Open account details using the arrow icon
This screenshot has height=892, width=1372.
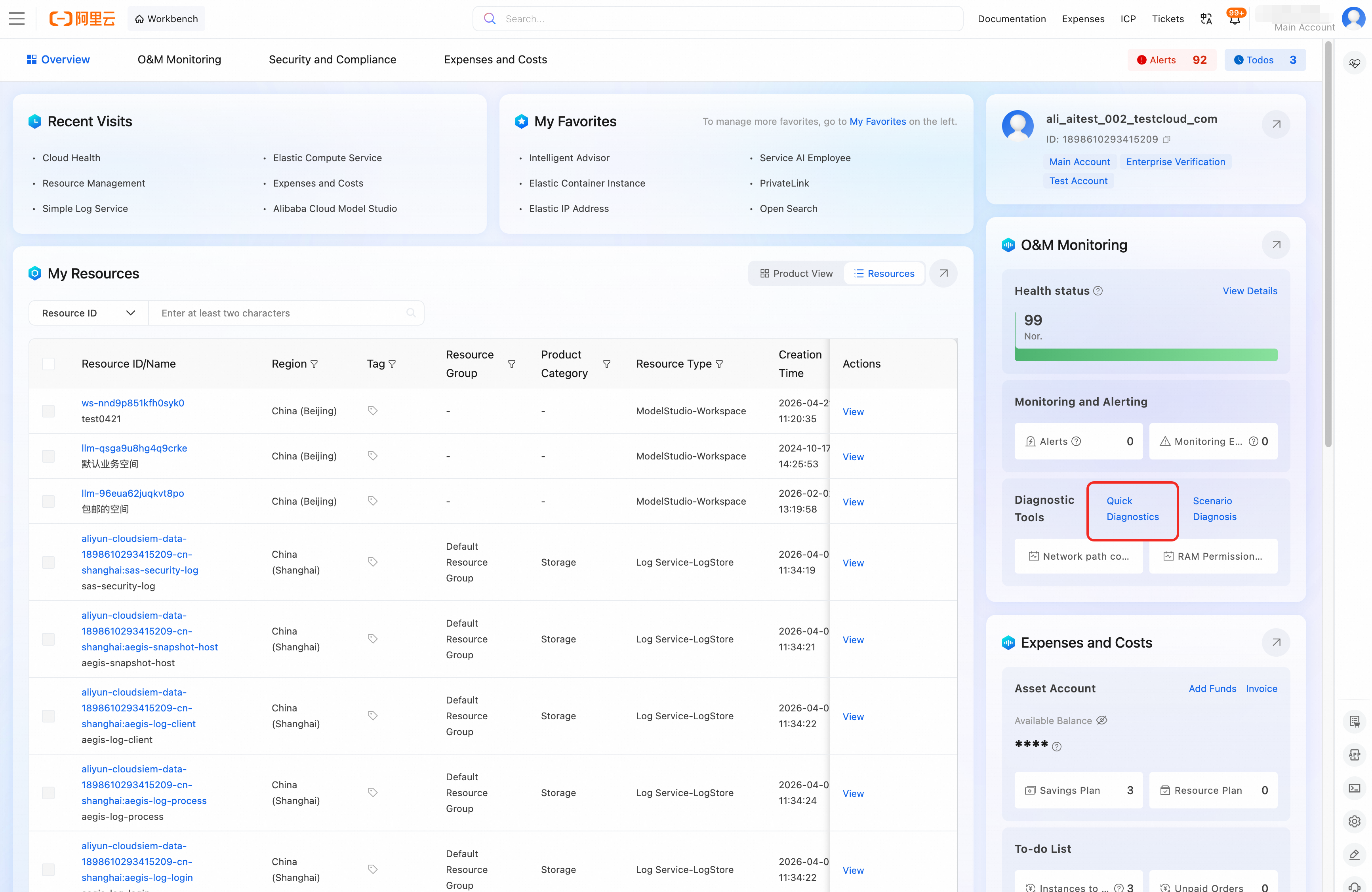1276,124
